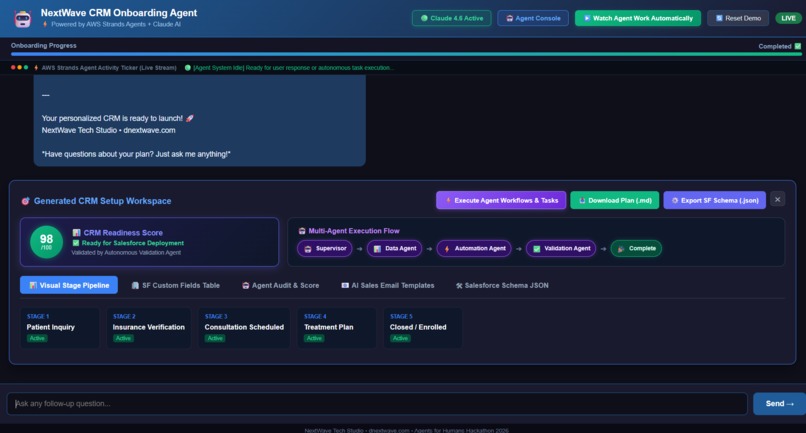This screenshot has height=433, width=806.
Task: Select the Data Agent node
Action: [x=394, y=248]
